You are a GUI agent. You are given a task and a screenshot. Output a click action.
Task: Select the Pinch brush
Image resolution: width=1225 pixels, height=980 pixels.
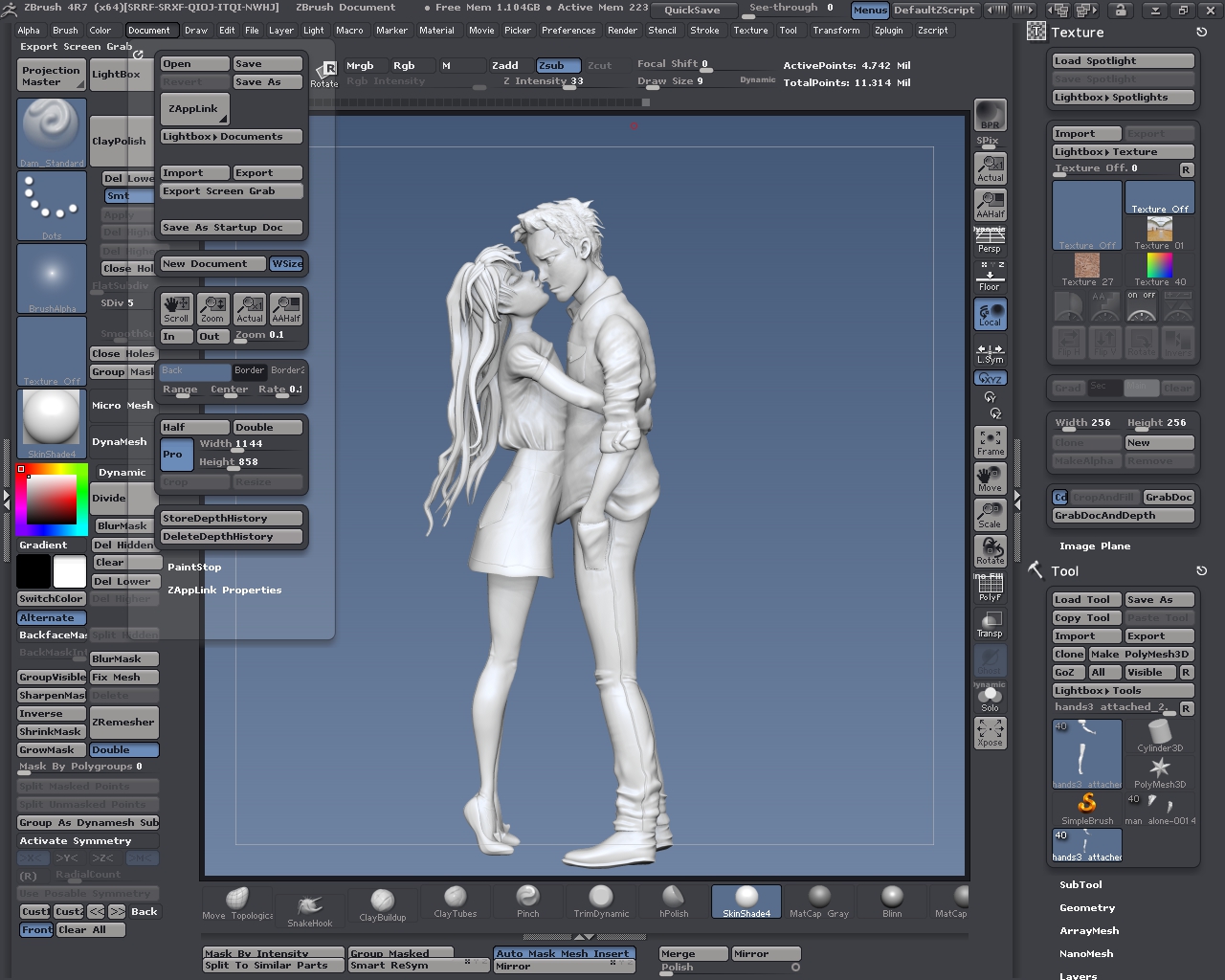point(527,902)
